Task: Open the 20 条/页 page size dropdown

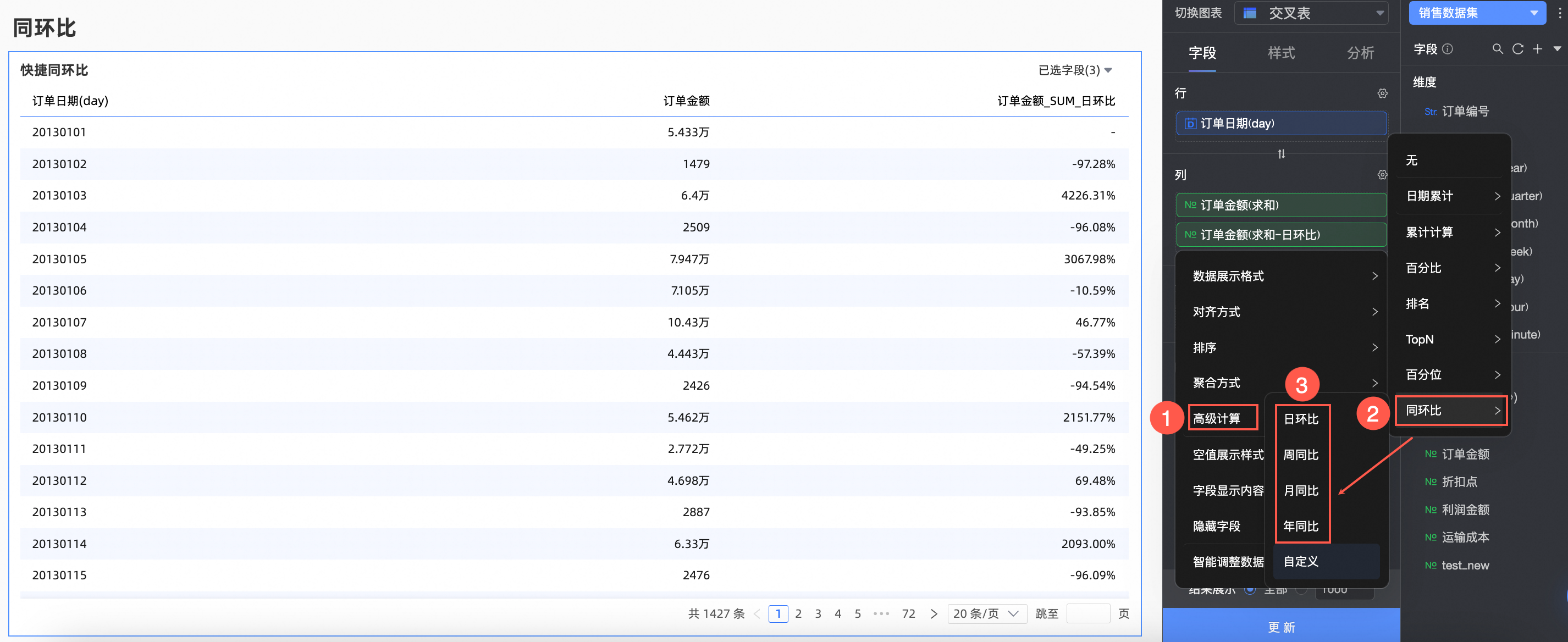Action: click(x=986, y=613)
